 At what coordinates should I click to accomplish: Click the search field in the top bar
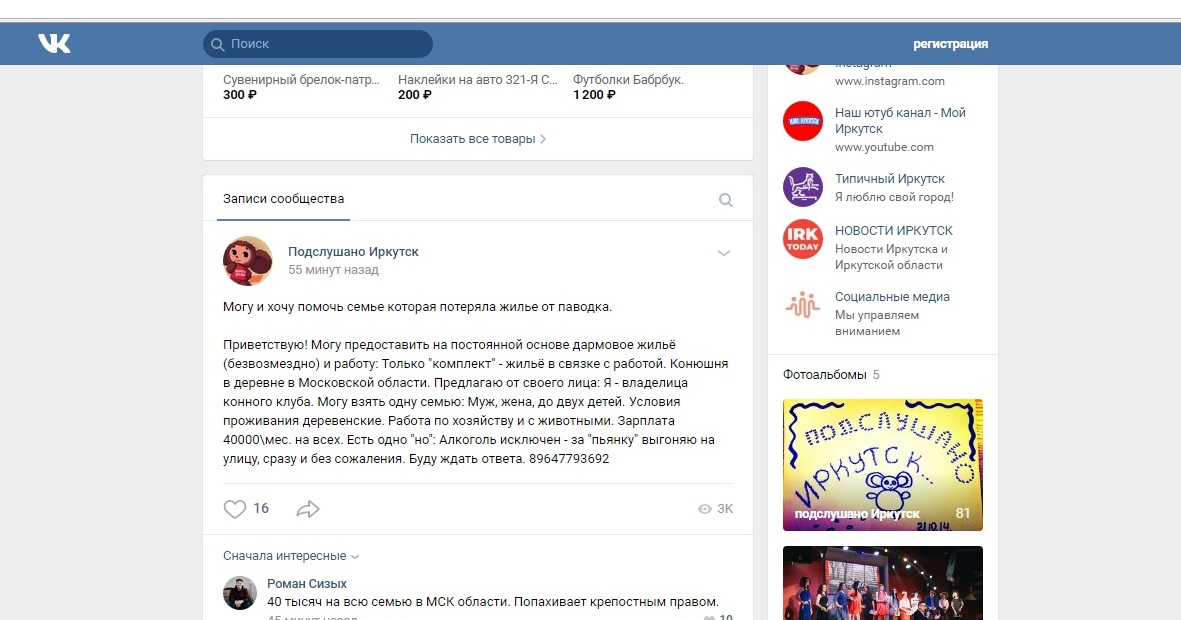[318, 44]
